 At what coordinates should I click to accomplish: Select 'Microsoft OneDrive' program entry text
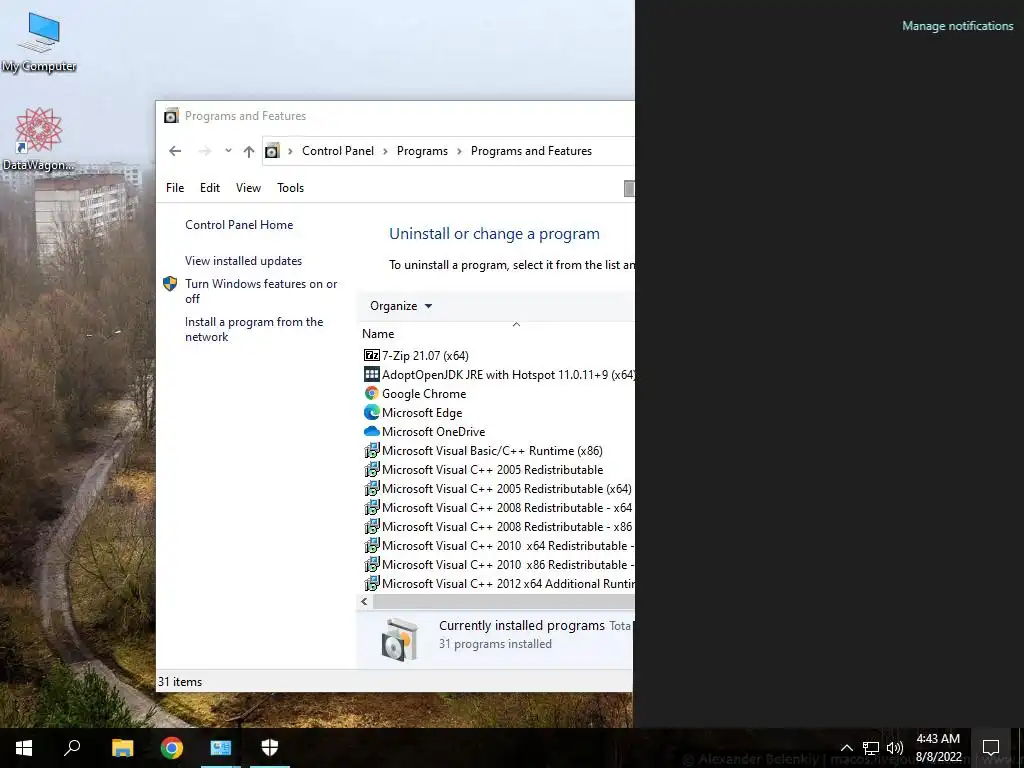[434, 432]
